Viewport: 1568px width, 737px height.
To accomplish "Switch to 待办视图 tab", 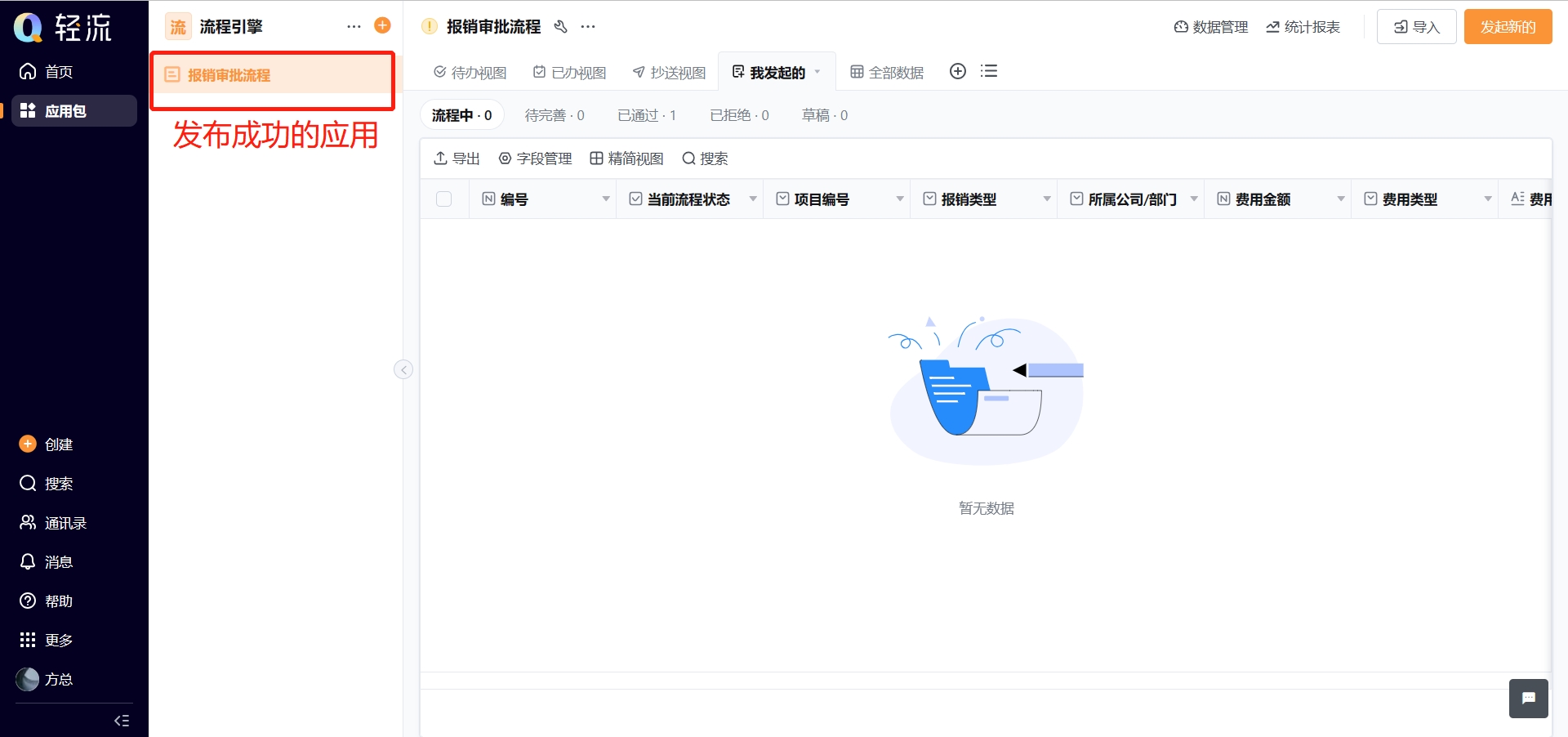I will pyautogui.click(x=470, y=73).
